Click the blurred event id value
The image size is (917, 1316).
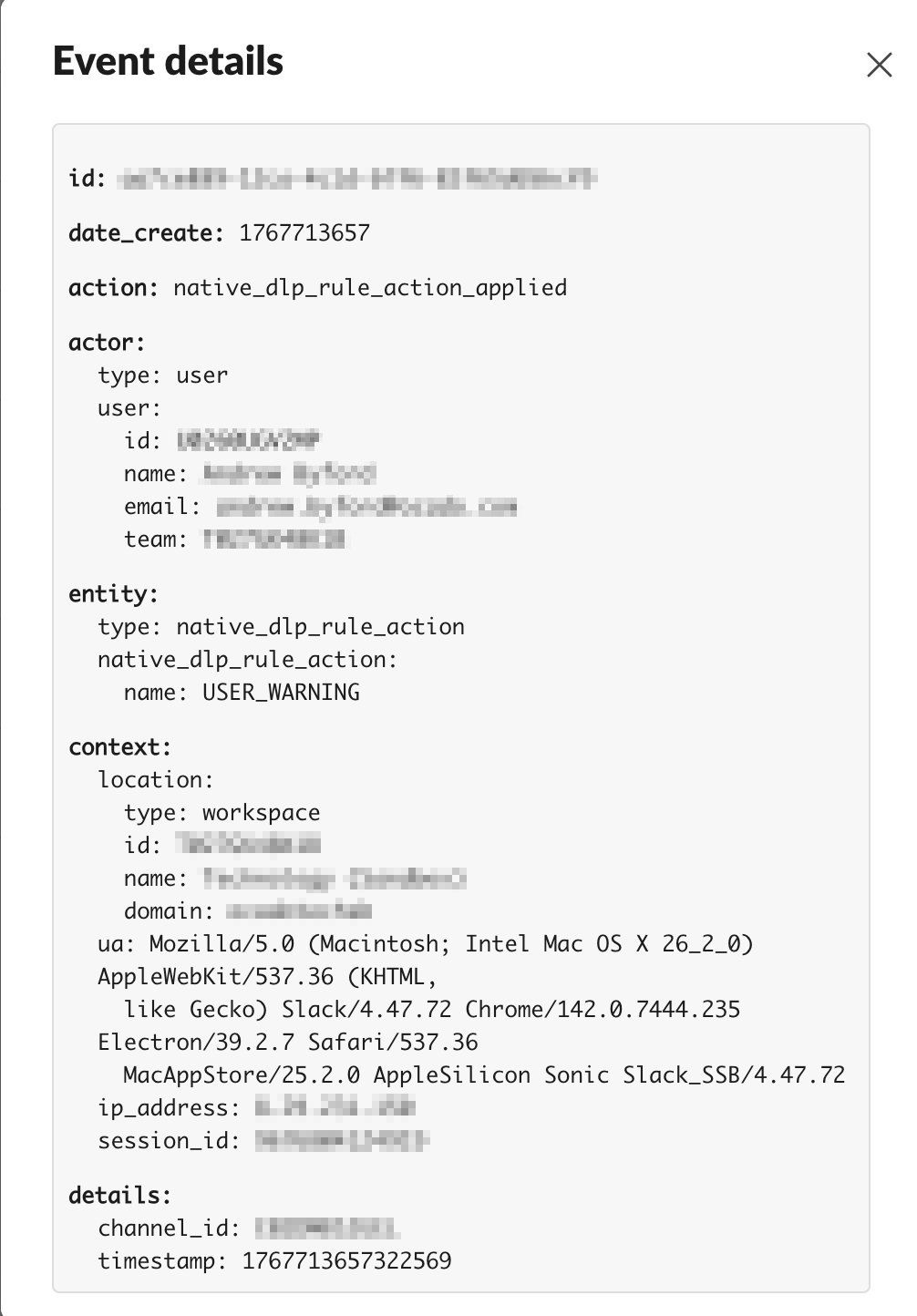click(x=357, y=179)
